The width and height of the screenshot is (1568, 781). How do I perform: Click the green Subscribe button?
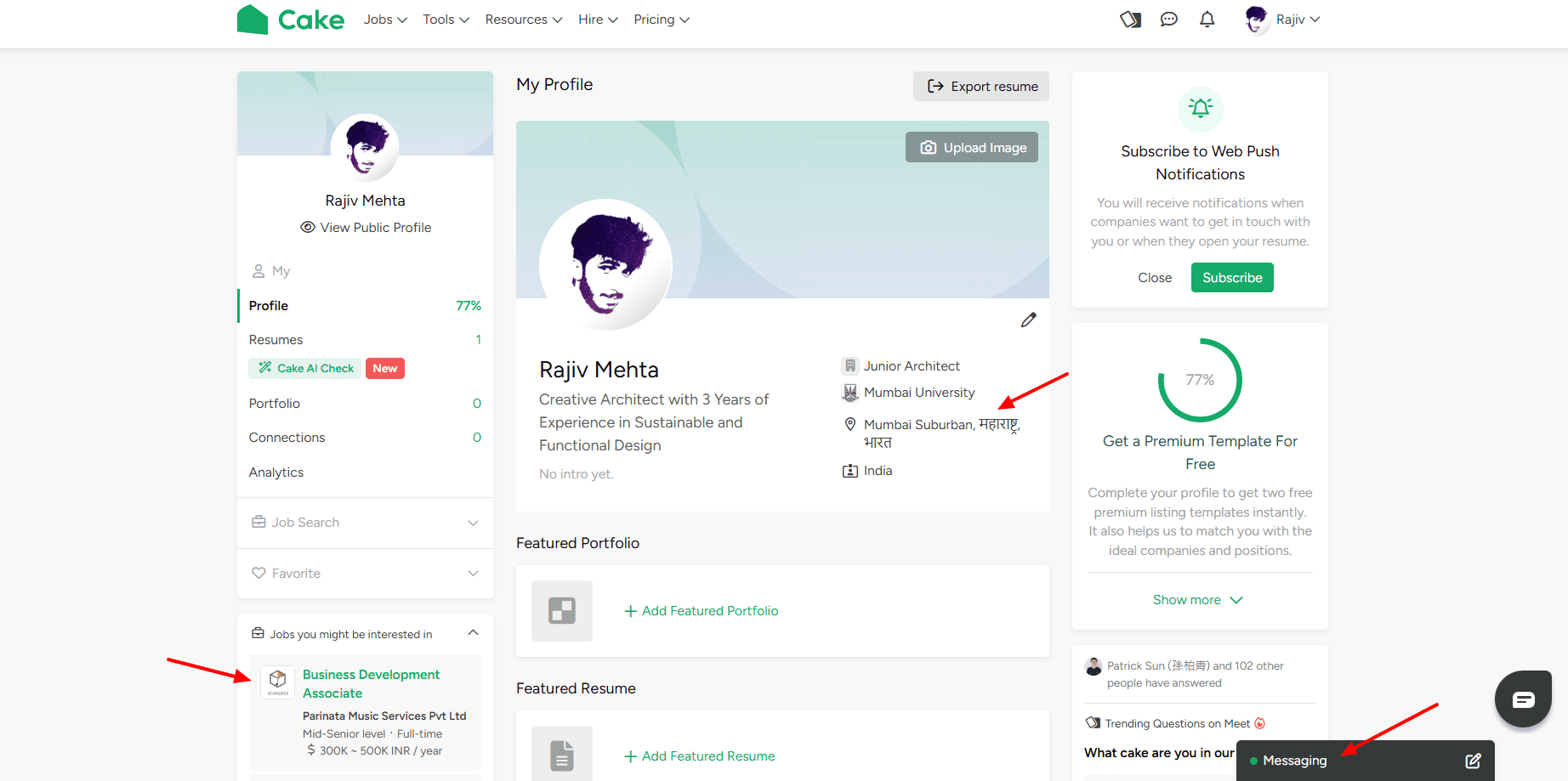coord(1232,277)
